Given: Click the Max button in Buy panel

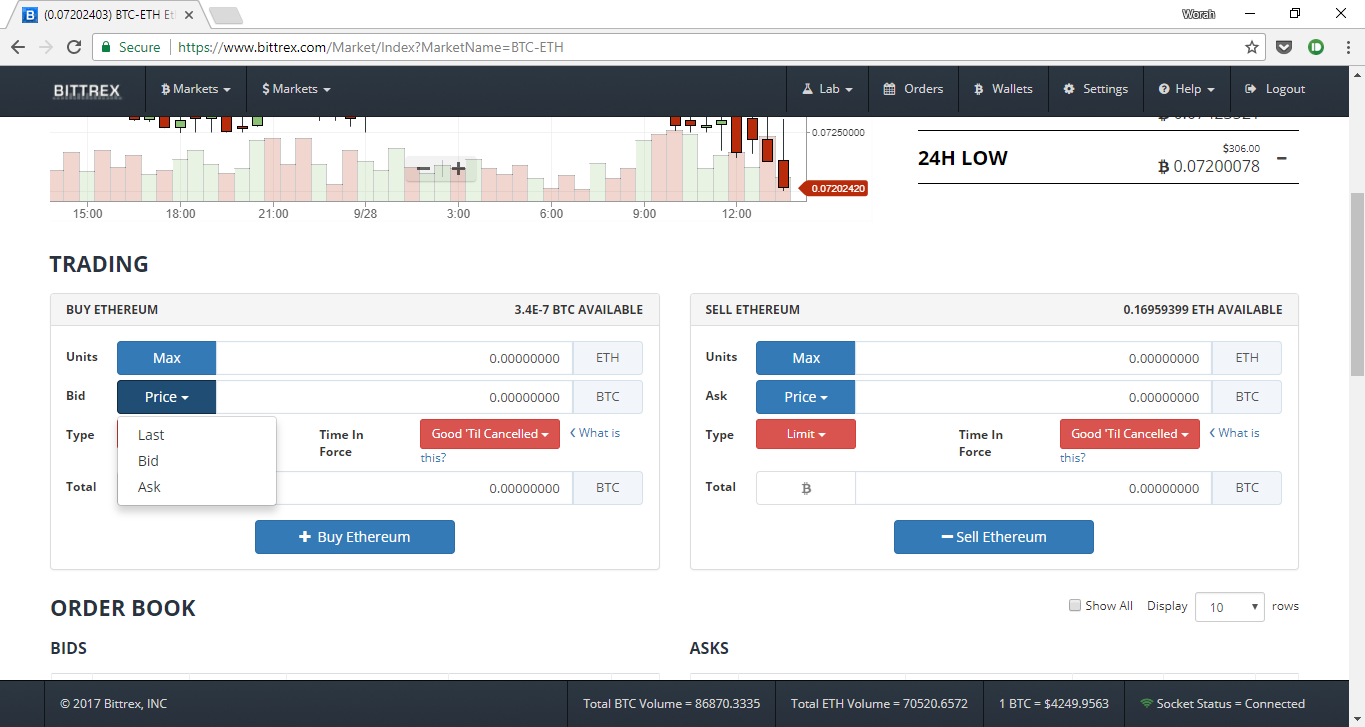Looking at the screenshot, I should 166,358.
